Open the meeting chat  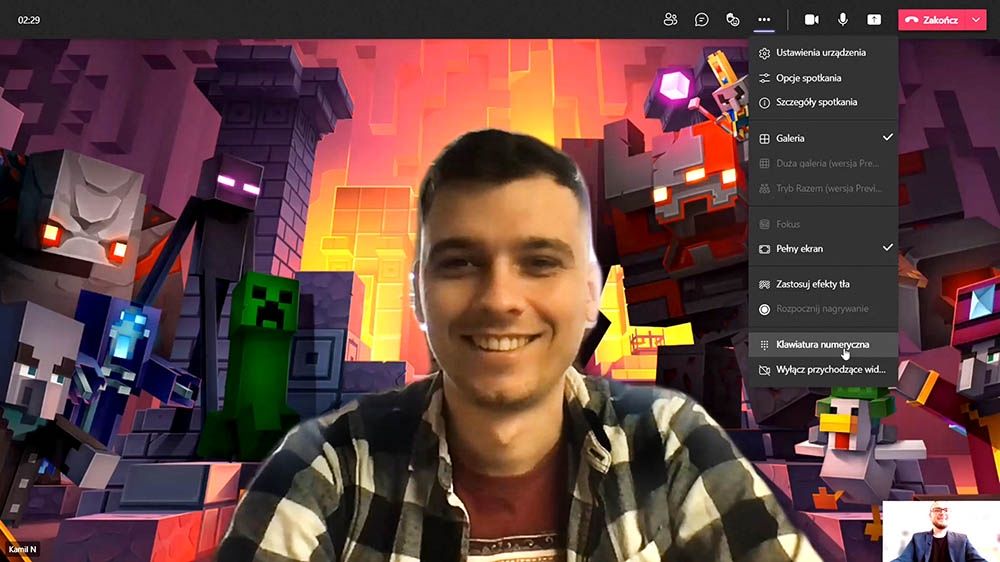(x=702, y=20)
